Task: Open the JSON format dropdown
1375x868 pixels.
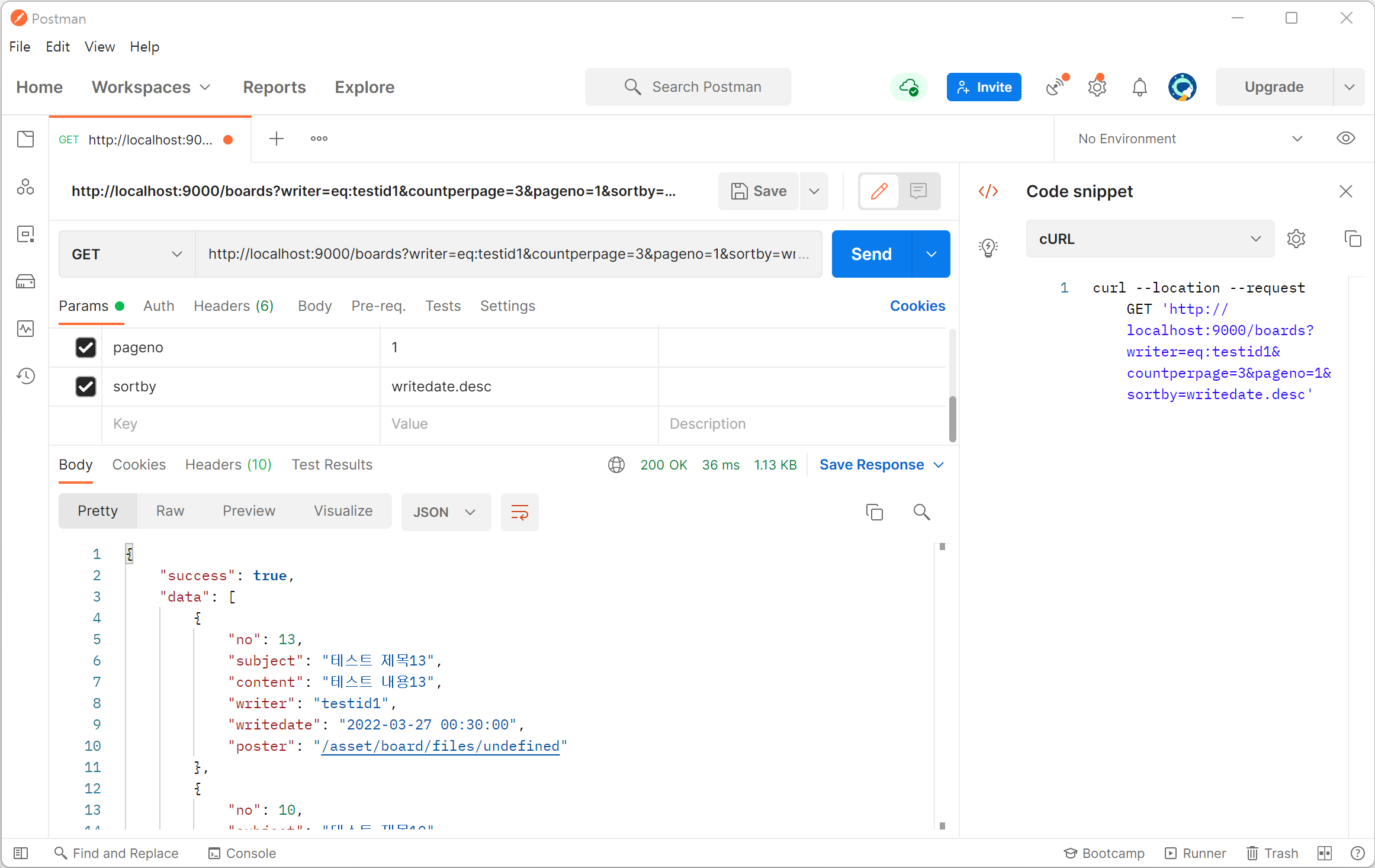Action: (x=445, y=512)
